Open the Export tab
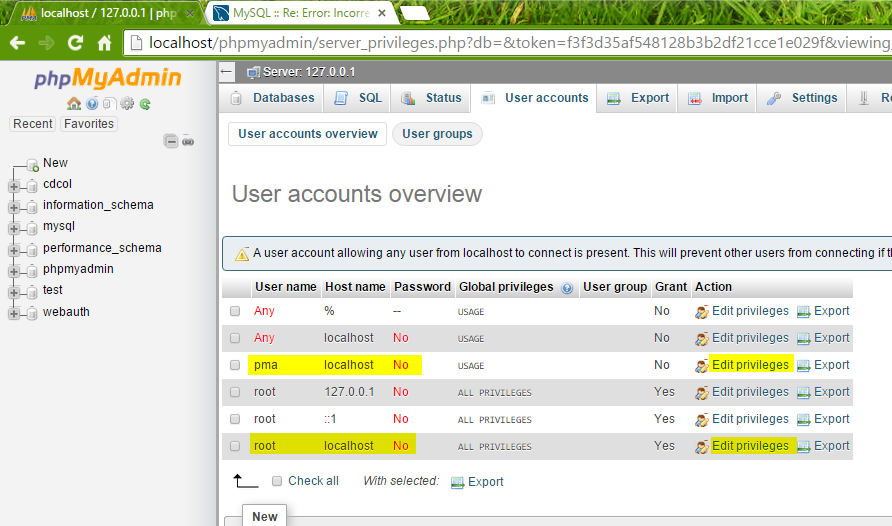 pos(637,98)
